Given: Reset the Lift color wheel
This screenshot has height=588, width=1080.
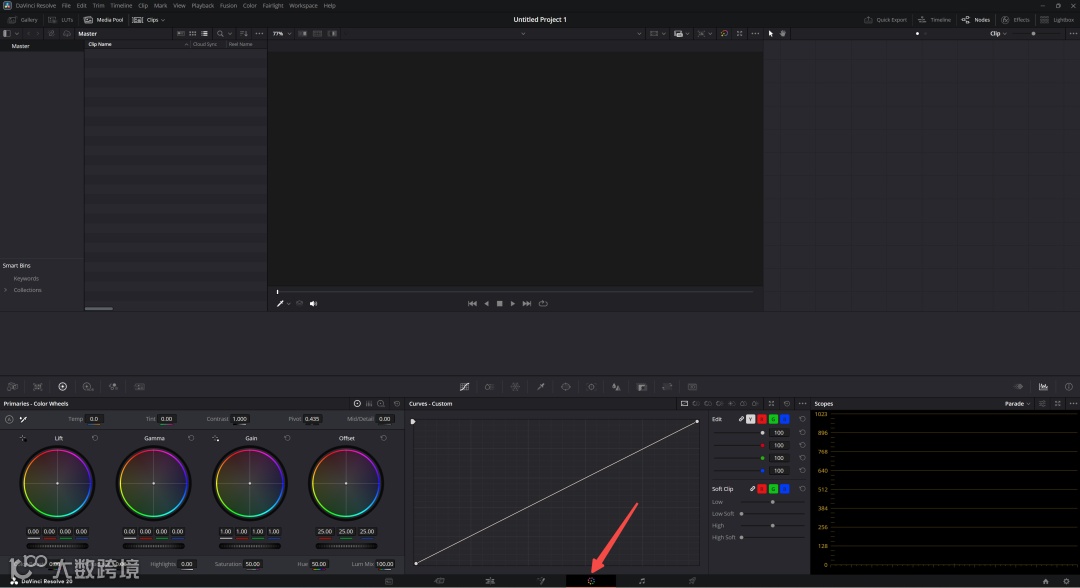Looking at the screenshot, I should 95,438.
